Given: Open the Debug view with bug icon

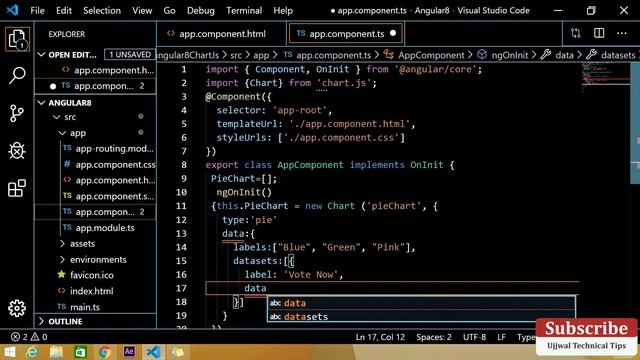Looking at the screenshot, I should [x=17, y=151].
